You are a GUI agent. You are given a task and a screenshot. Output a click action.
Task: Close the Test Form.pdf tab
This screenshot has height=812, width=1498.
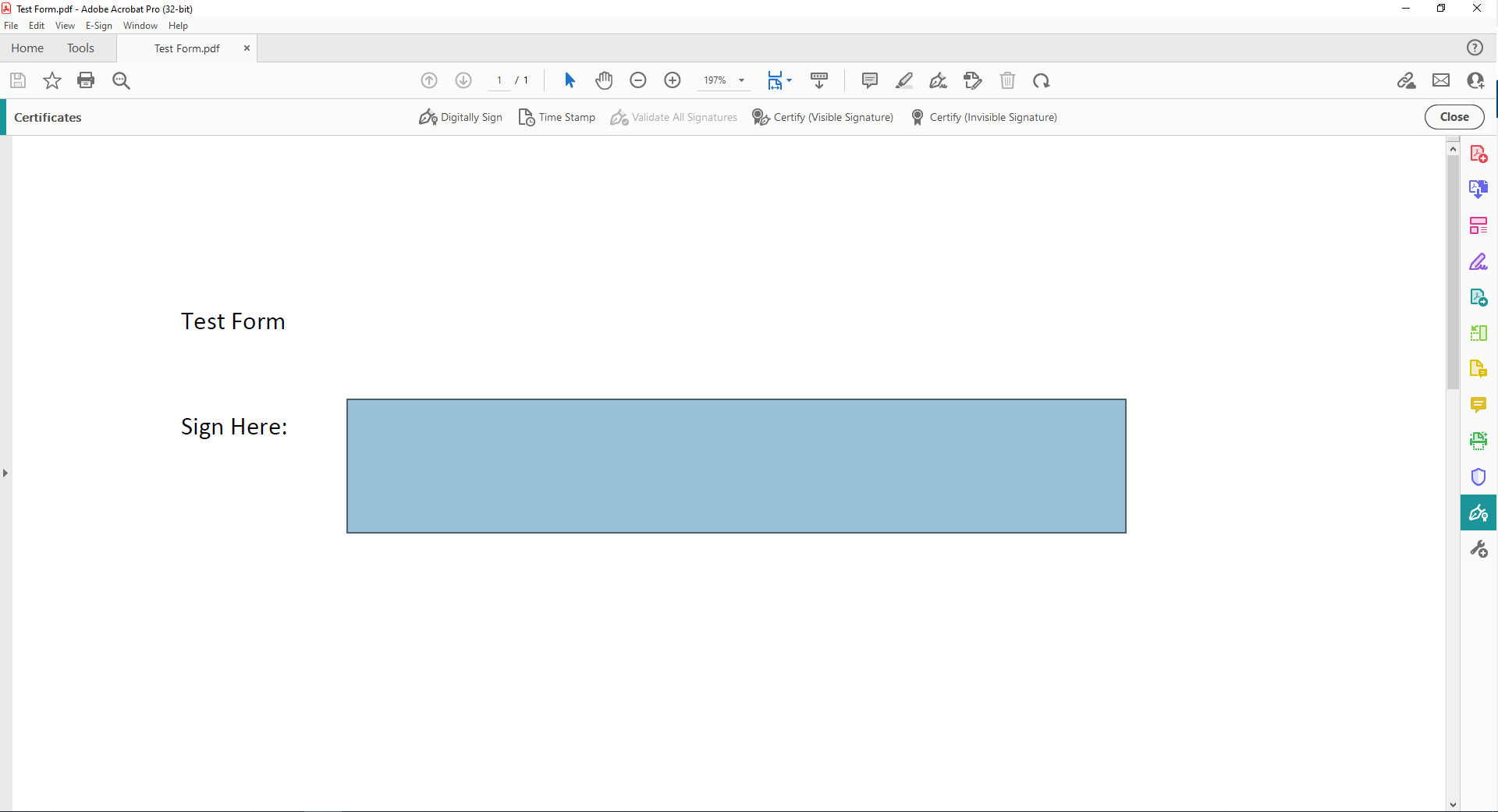tap(247, 48)
